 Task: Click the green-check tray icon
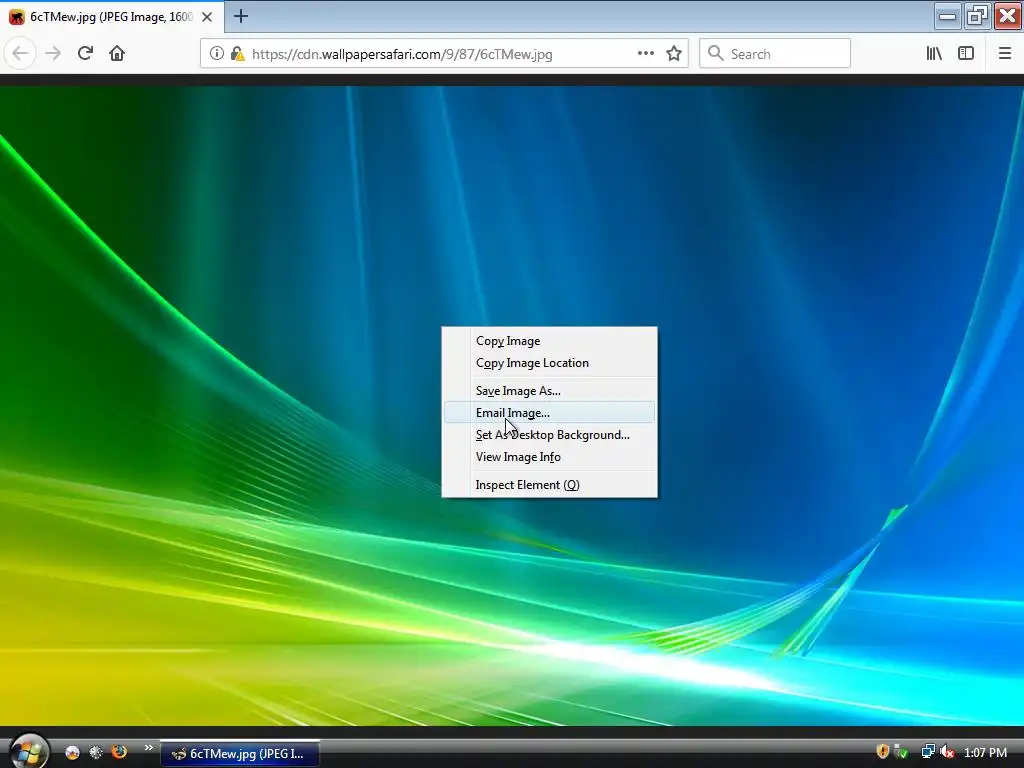(901, 752)
